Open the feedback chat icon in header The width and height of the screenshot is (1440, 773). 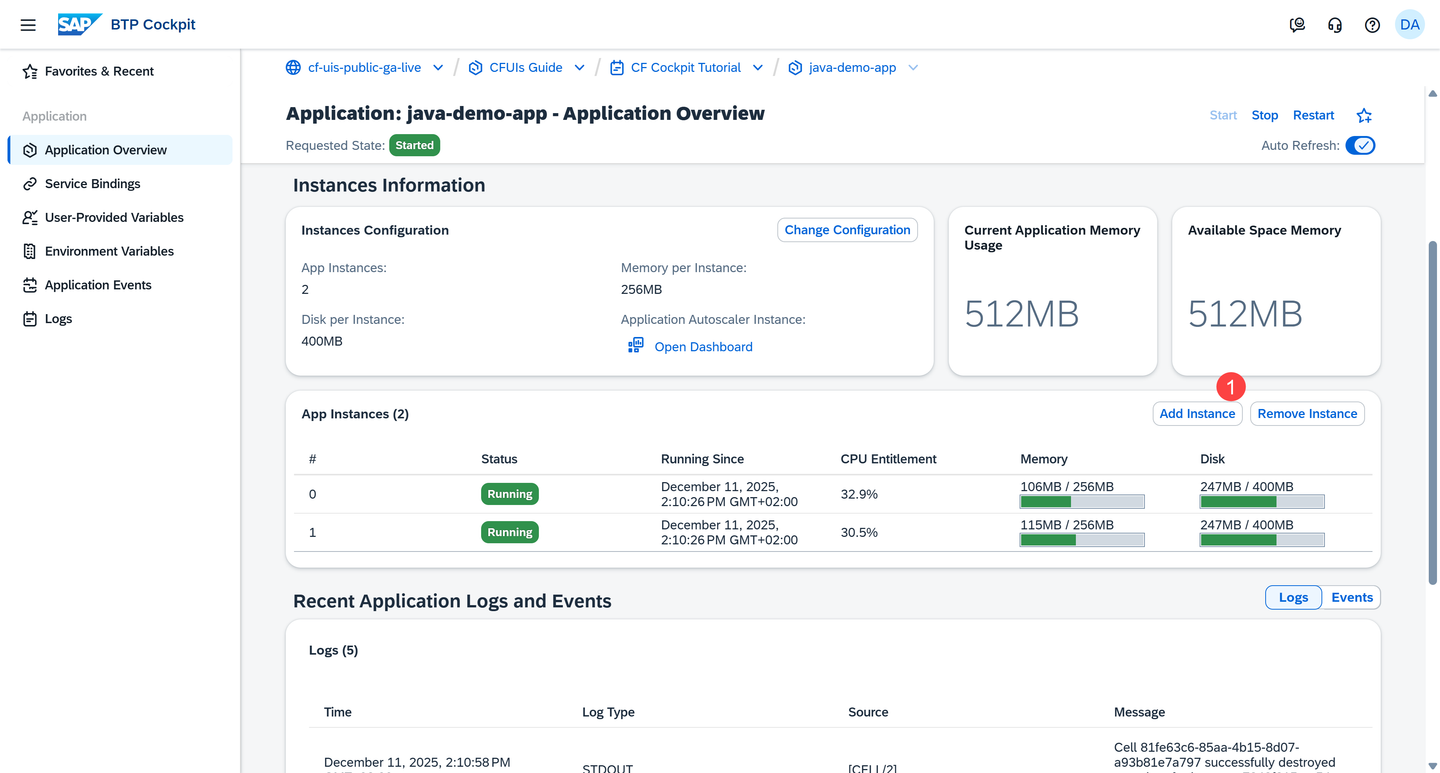point(1297,25)
